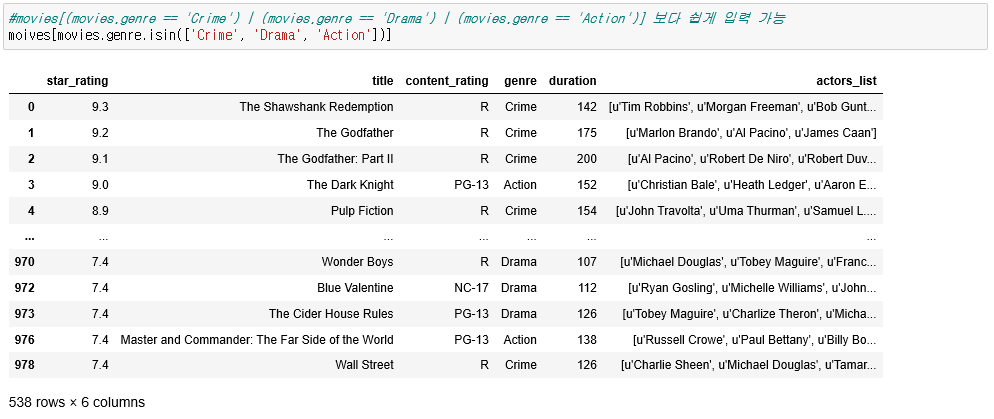Screen dimensions: 994x419
Task: Click the Christian Bale actors list cell
Action: coord(752,185)
